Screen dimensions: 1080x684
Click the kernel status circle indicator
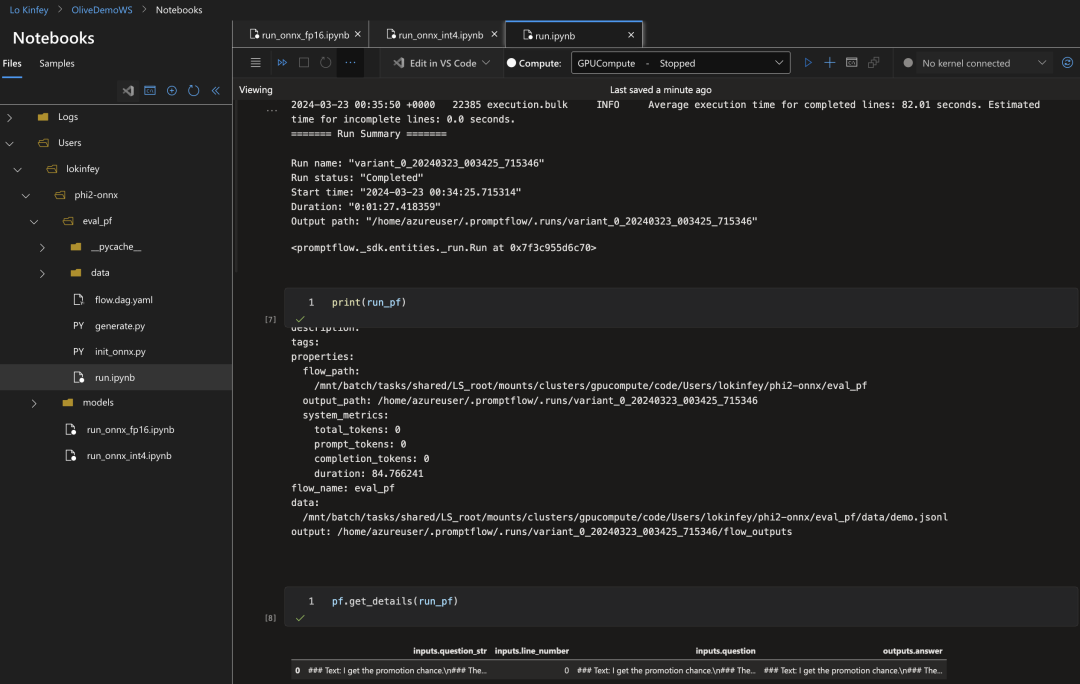[x=908, y=63]
